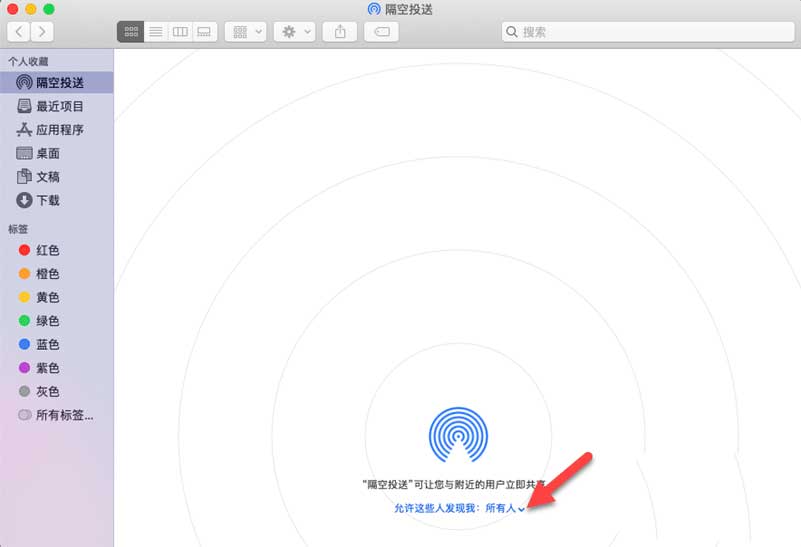Click the applications icon beside 应用程序
The height and width of the screenshot is (547, 801).
click(24, 129)
